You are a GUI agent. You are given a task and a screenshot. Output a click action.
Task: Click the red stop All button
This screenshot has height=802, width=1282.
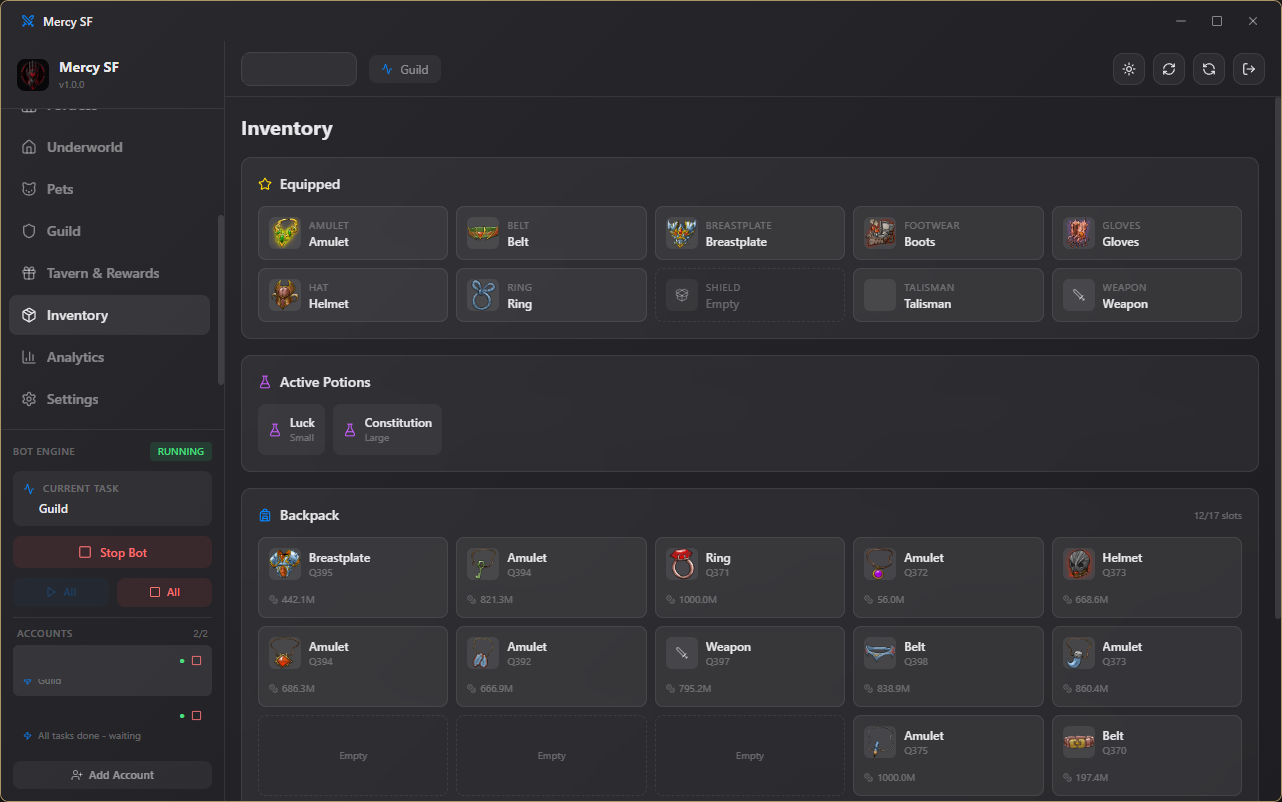point(164,592)
